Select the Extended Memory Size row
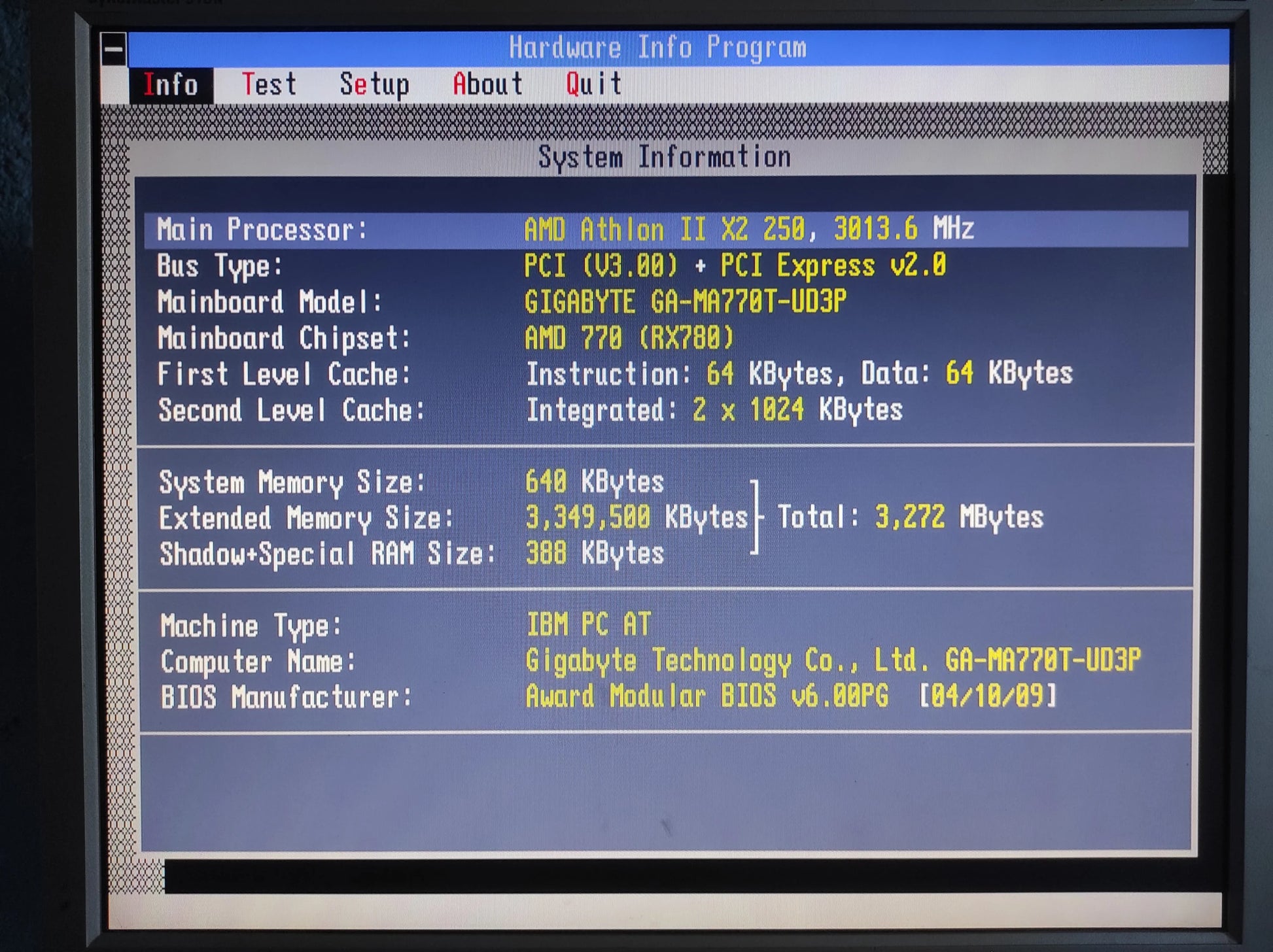 [x=666, y=518]
